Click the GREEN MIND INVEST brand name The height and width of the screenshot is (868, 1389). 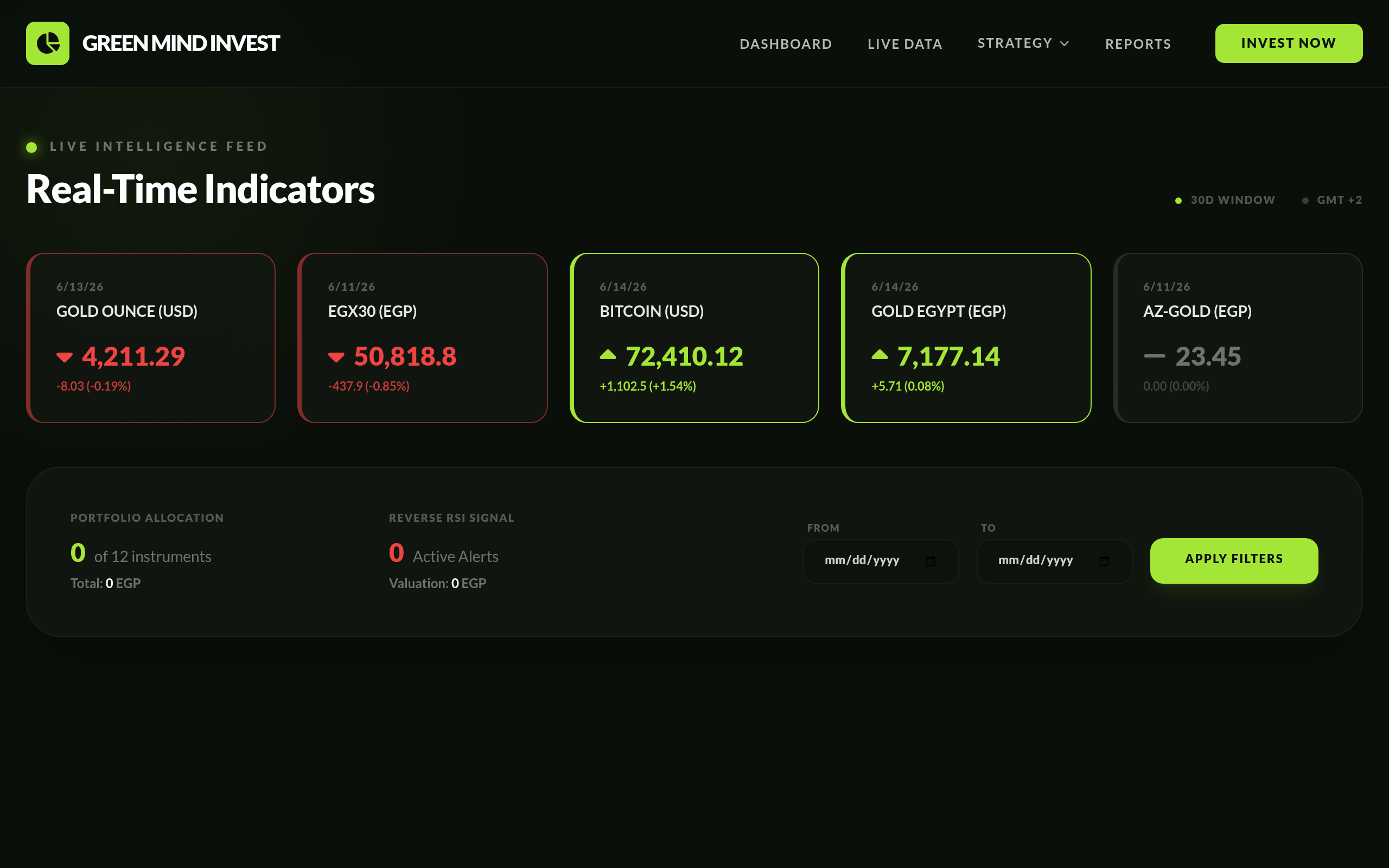[x=181, y=43]
